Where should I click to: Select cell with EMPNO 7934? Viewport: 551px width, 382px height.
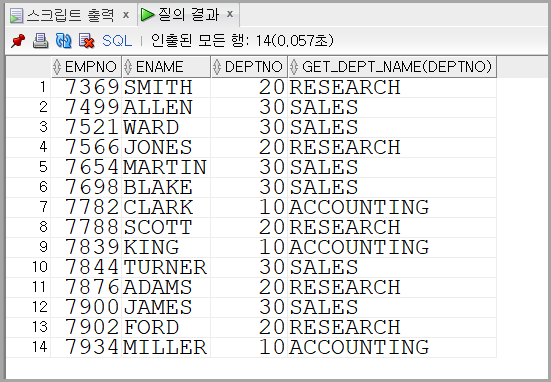[86, 348]
